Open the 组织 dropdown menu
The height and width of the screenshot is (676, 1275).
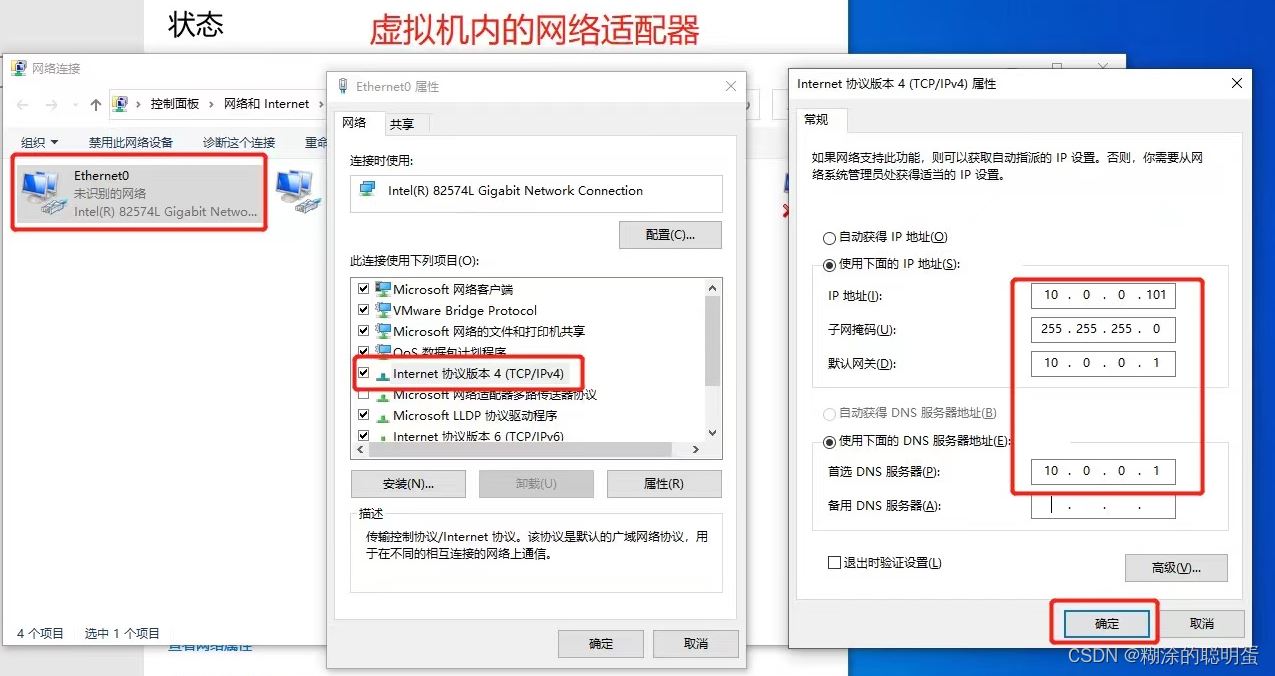[x=40, y=143]
